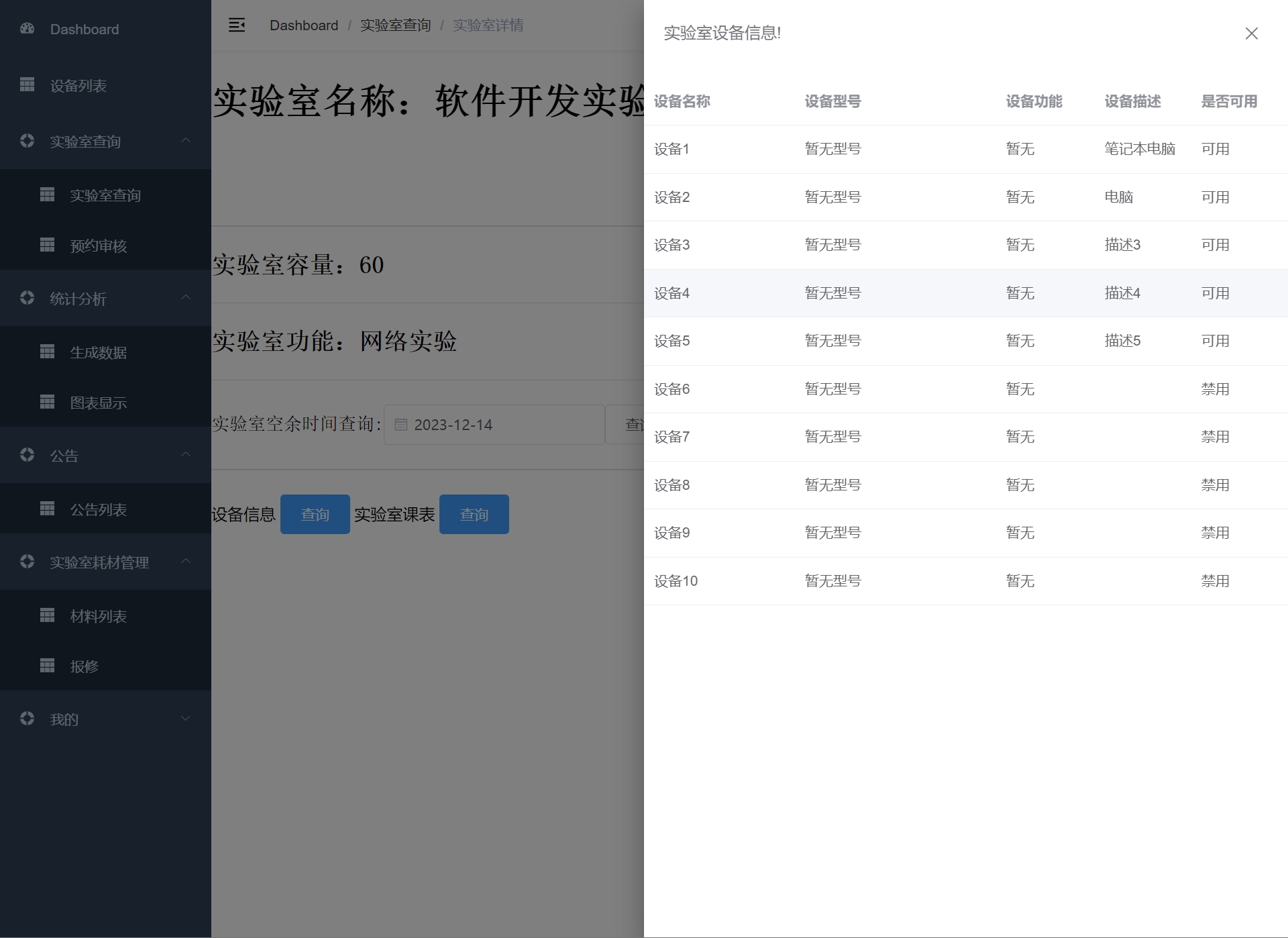Collapse the 实验室耗材管理 chevron
The height and width of the screenshot is (938, 1288).
click(x=186, y=562)
